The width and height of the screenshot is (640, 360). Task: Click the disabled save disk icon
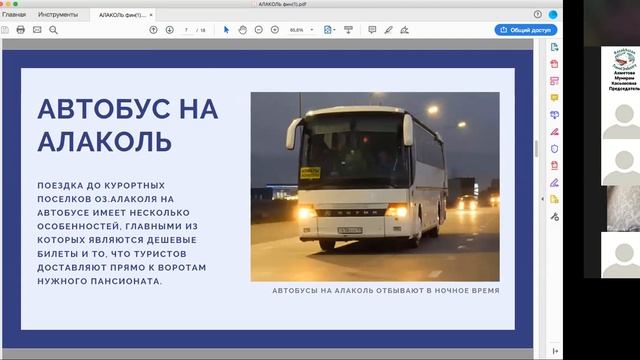5,30
